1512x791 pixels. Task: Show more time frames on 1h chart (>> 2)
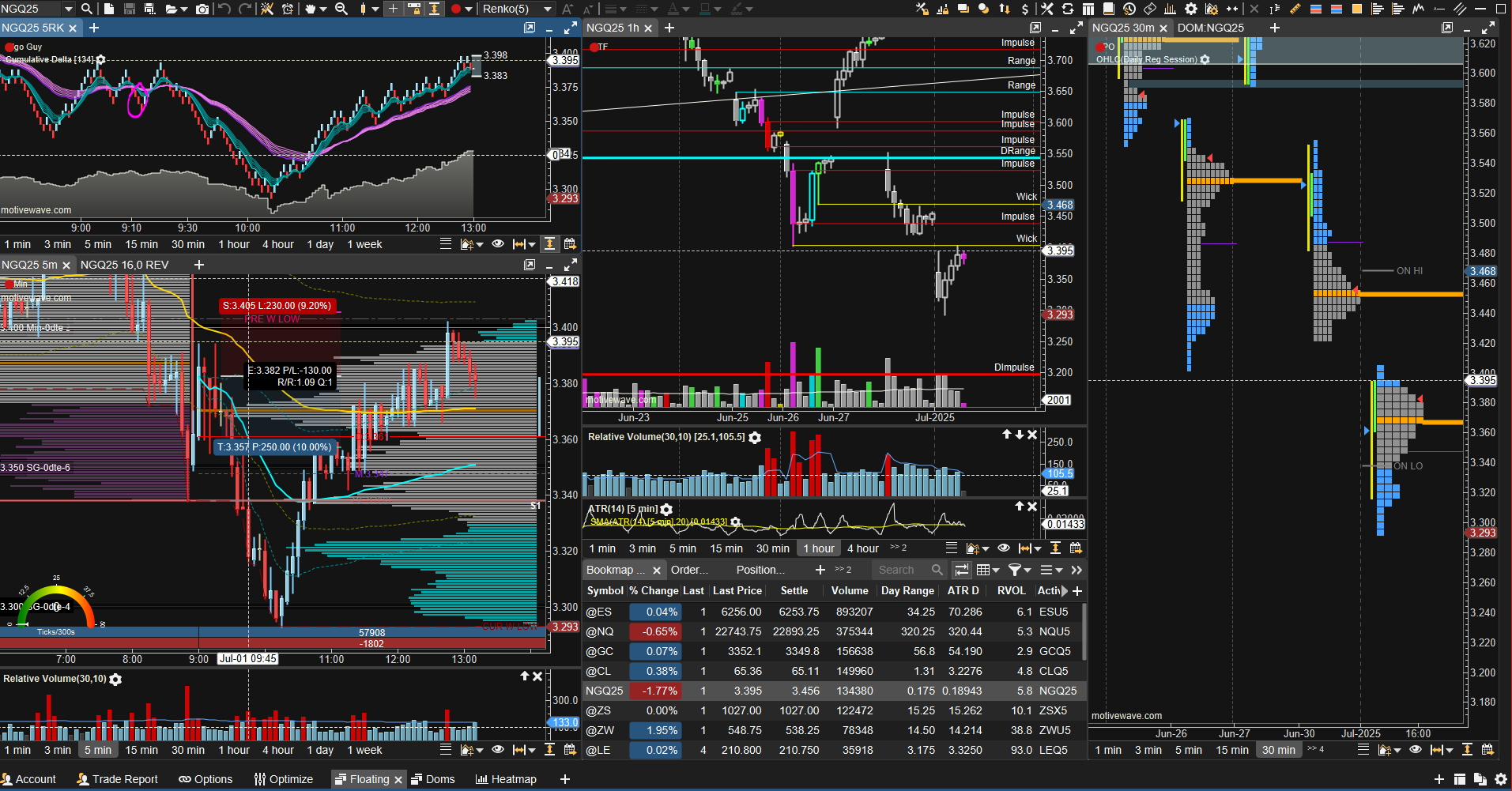[899, 548]
